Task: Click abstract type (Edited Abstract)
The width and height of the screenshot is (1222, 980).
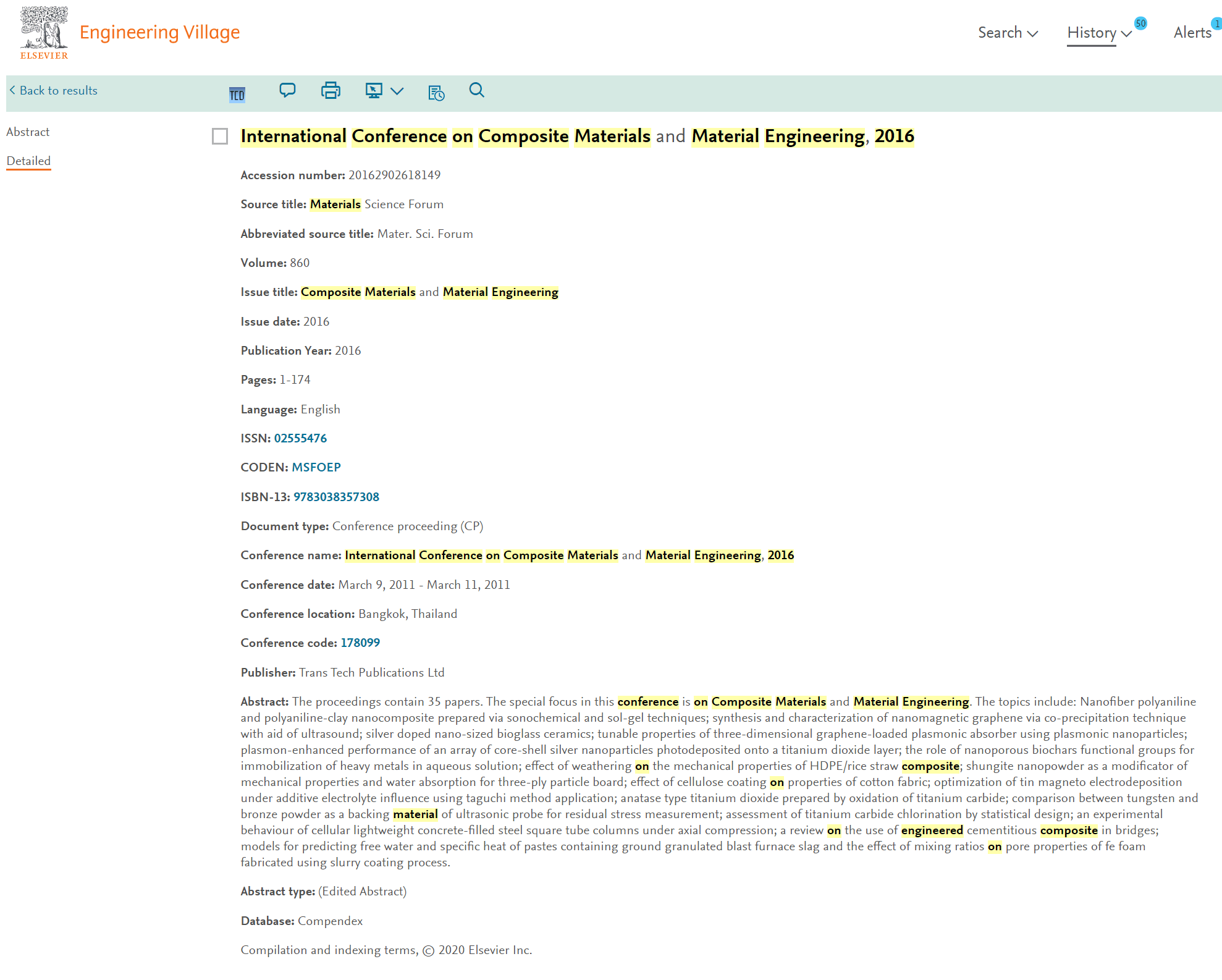Action: click(x=362, y=891)
